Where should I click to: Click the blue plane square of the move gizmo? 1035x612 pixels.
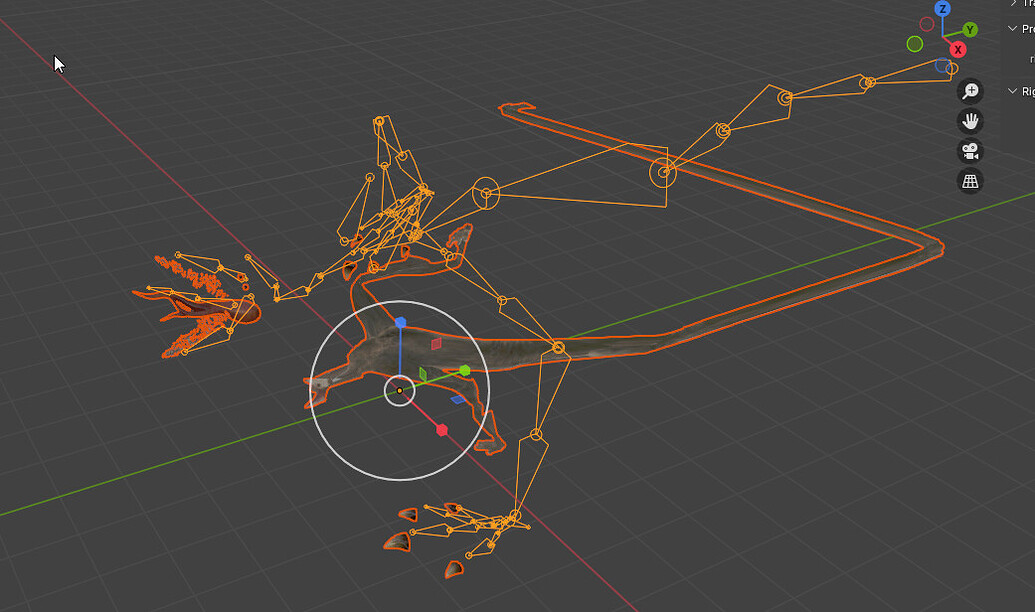click(458, 399)
